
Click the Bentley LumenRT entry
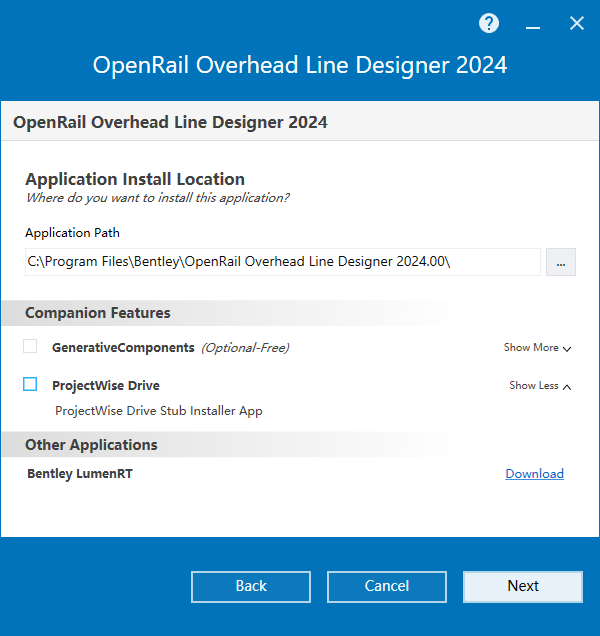[x=80, y=474]
